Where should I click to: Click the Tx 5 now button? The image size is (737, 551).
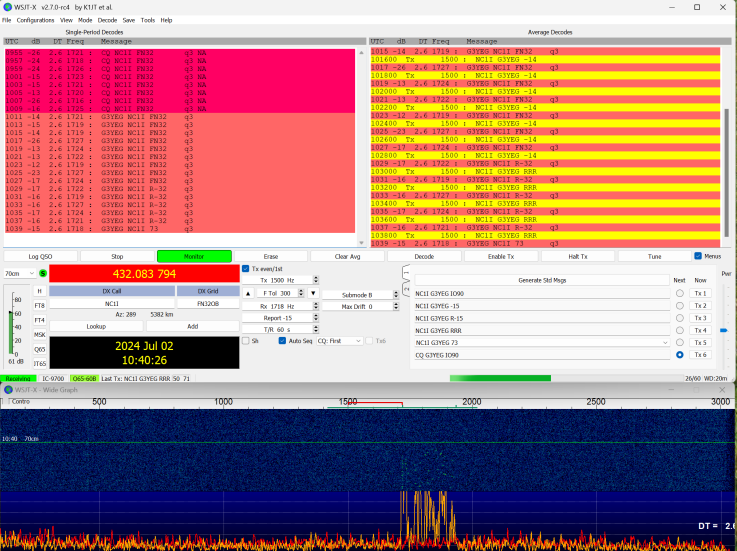click(700, 343)
